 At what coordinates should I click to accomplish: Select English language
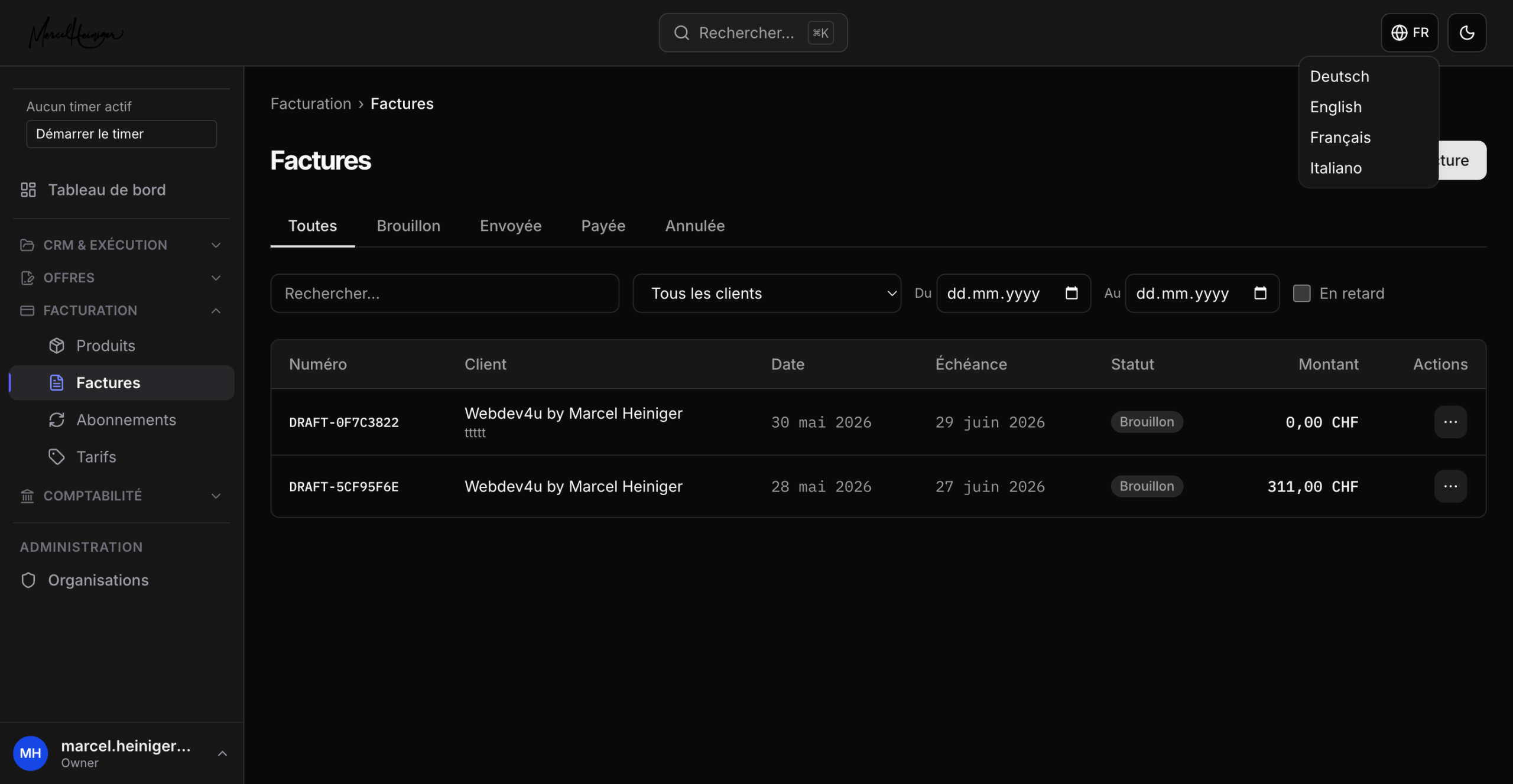[x=1368, y=107]
